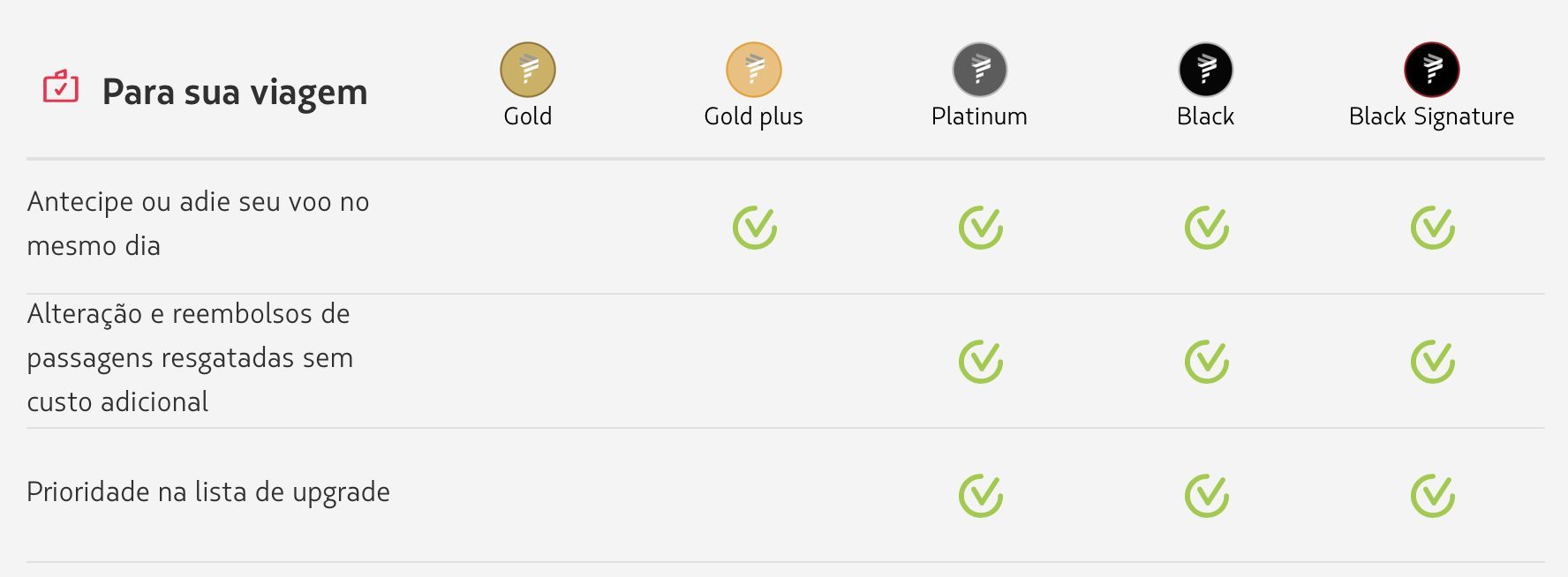Select the Gold plus column label
The width and height of the screenshot is (1568, 577).
click(754, 116)
